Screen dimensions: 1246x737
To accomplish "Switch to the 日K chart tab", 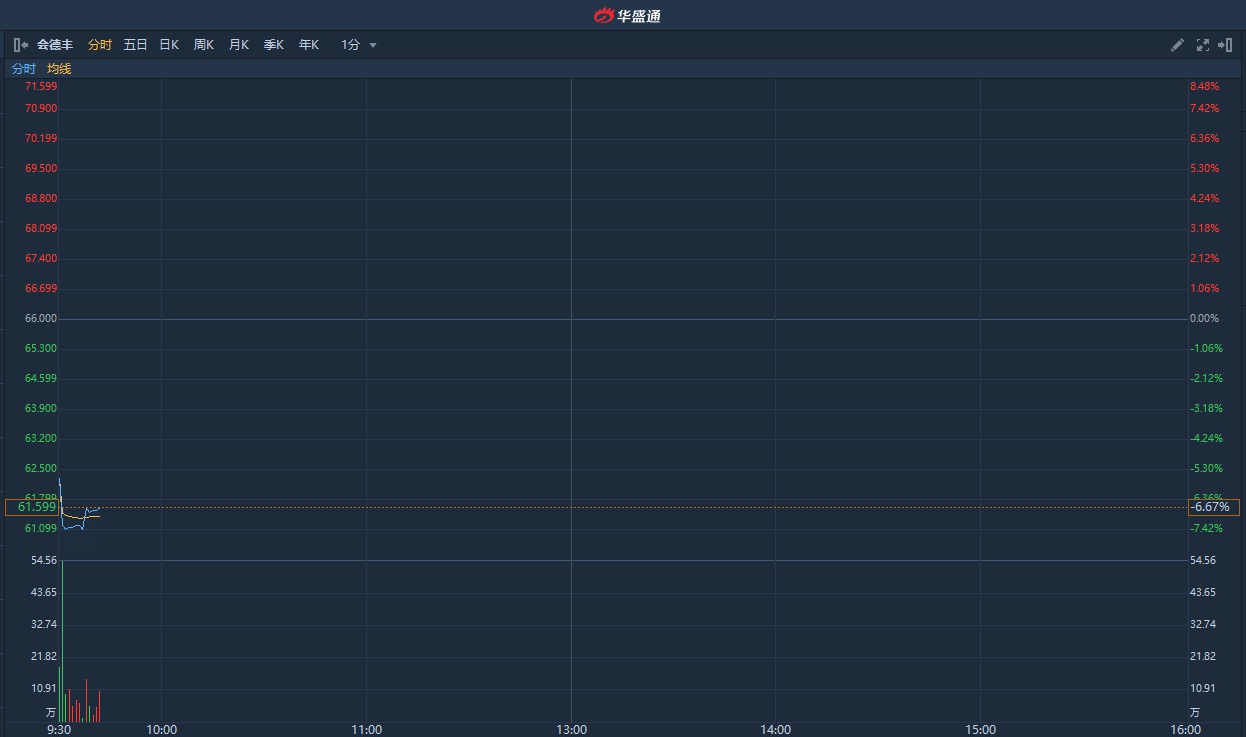I will tap(169, 45).
